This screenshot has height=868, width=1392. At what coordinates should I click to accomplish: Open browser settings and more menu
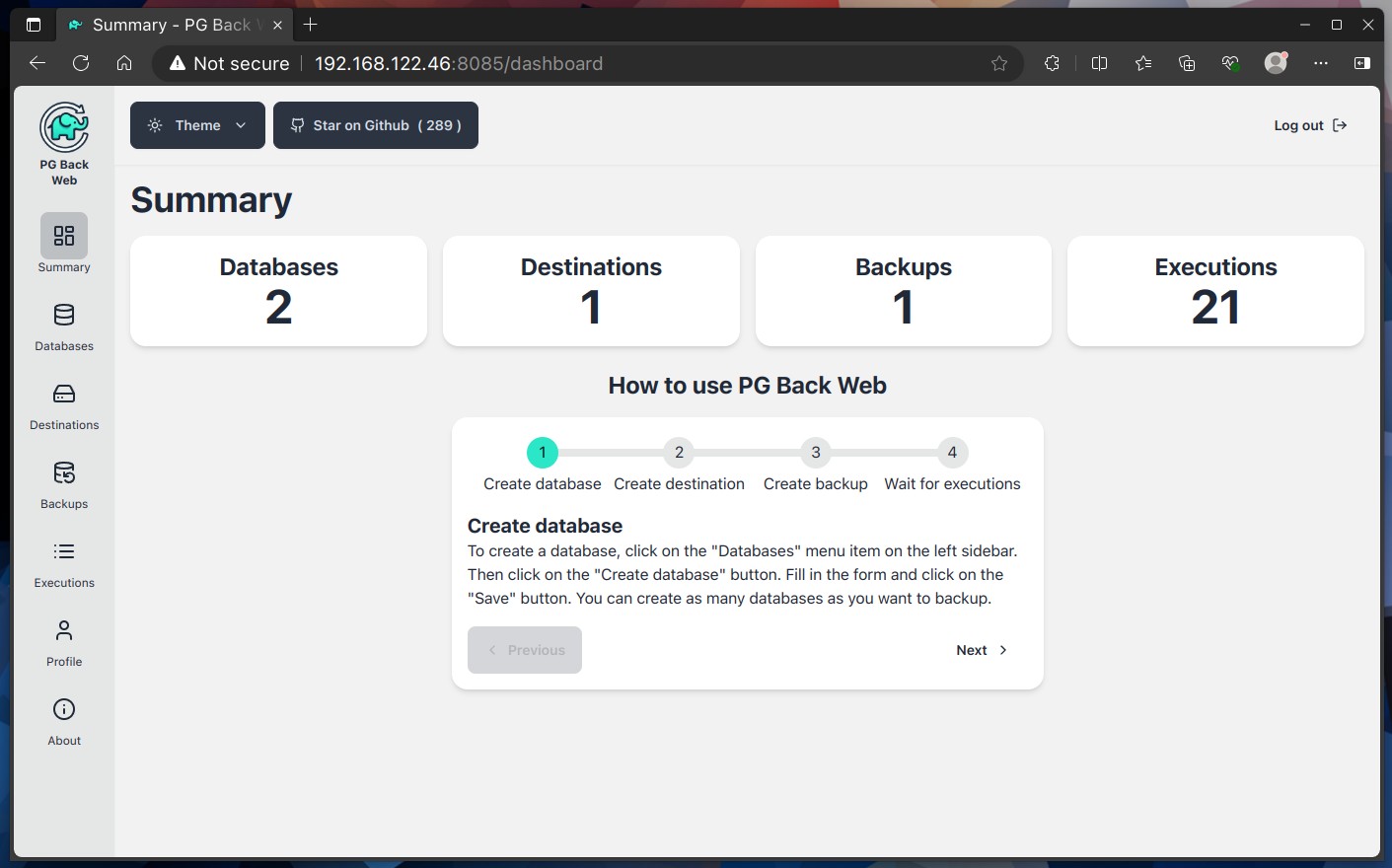[1321, 63]
